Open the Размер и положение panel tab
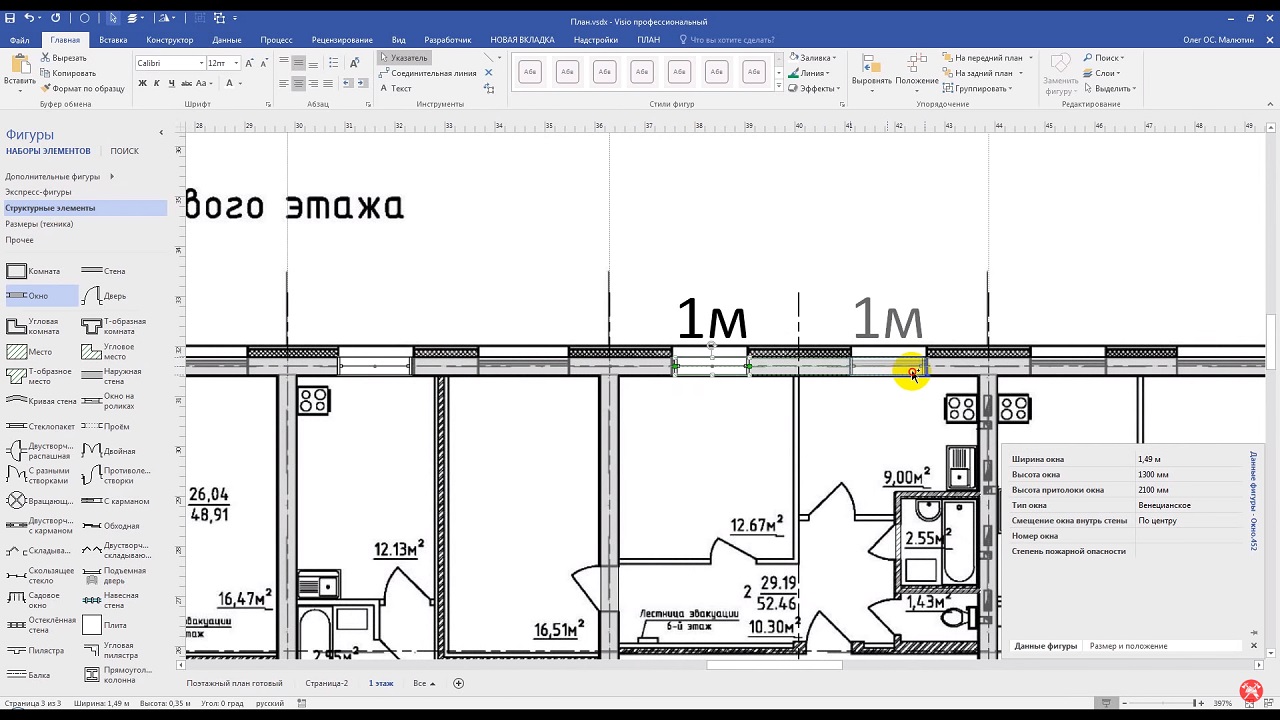The width and height of the screenshot is (1280, 720). [1128, 646]
